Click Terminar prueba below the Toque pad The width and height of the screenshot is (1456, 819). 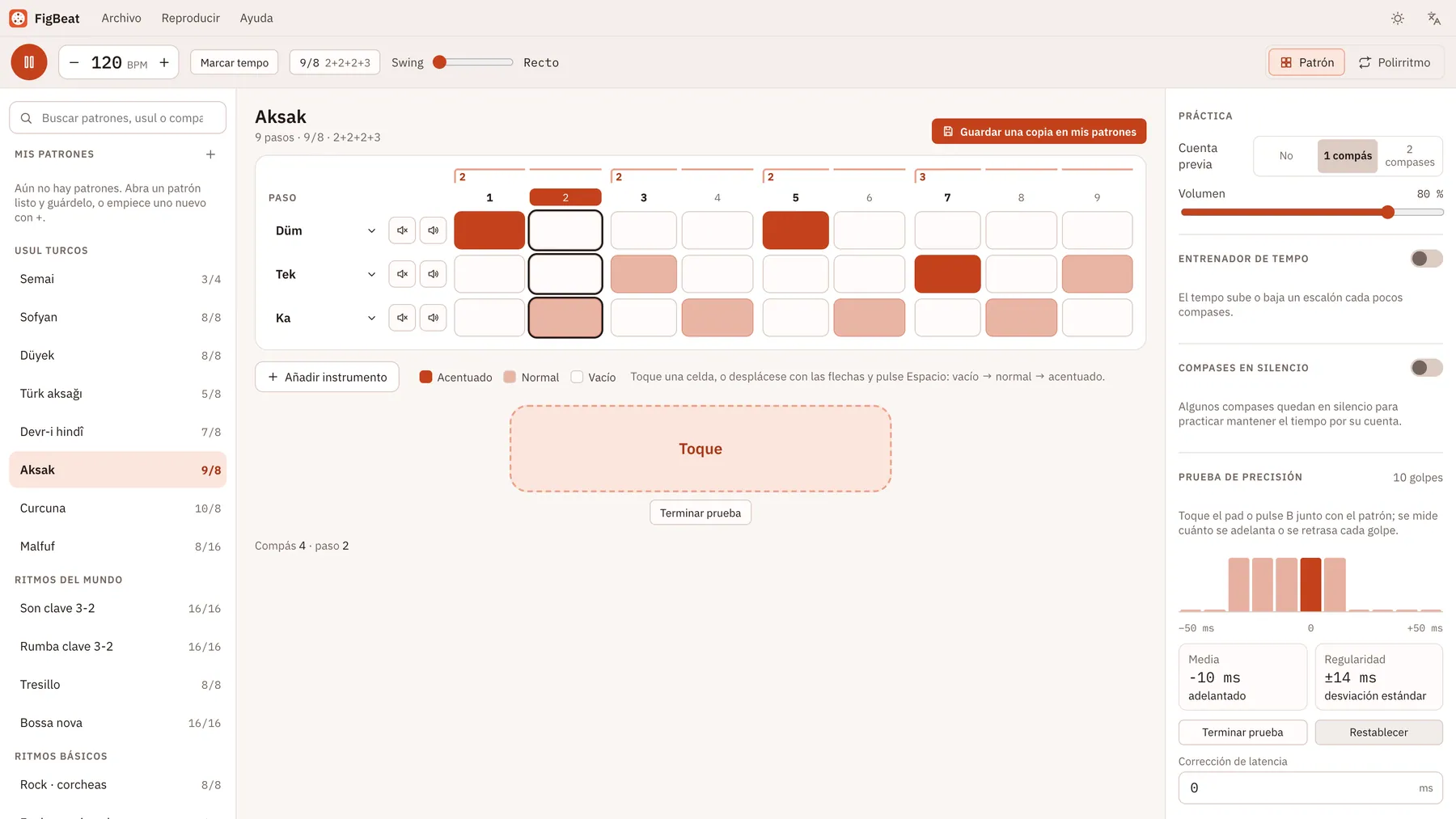point(700,513)
